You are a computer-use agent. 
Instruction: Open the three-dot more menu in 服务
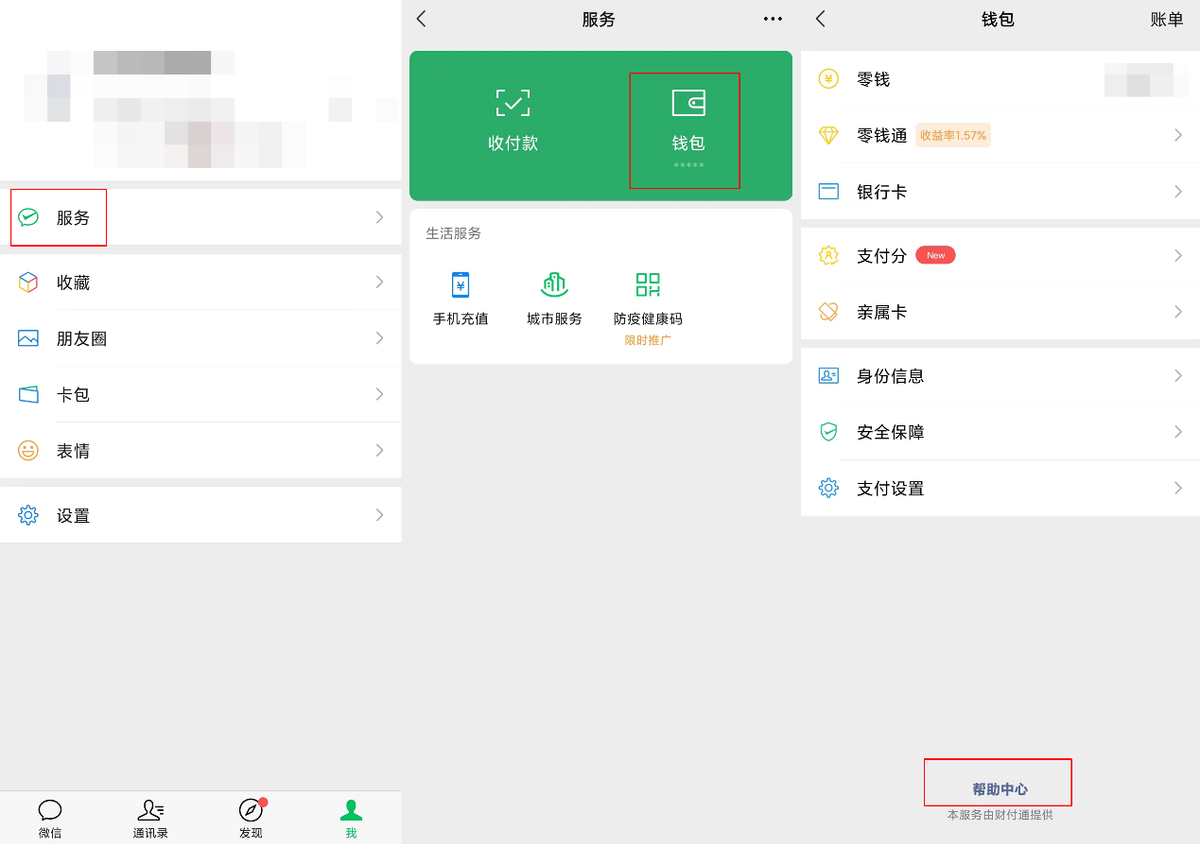coord(772,19)
